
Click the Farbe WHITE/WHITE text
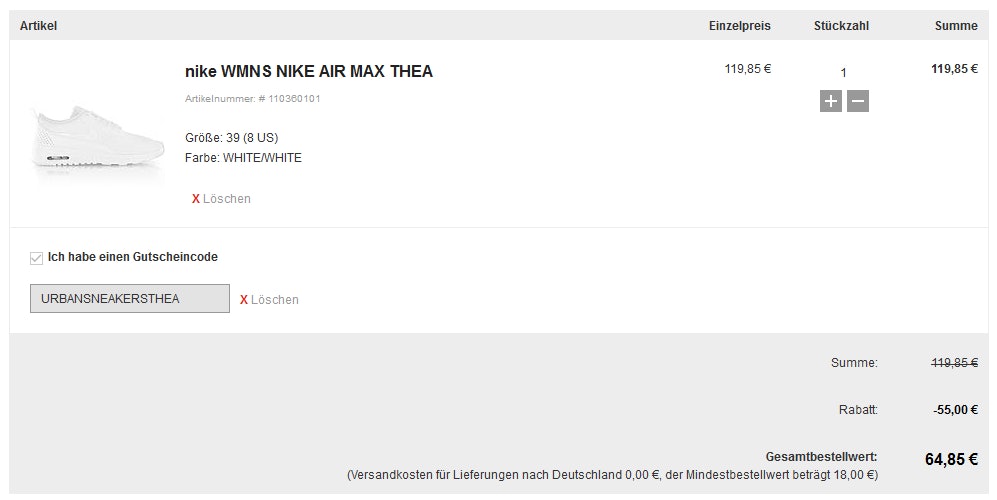pos(243,158)
